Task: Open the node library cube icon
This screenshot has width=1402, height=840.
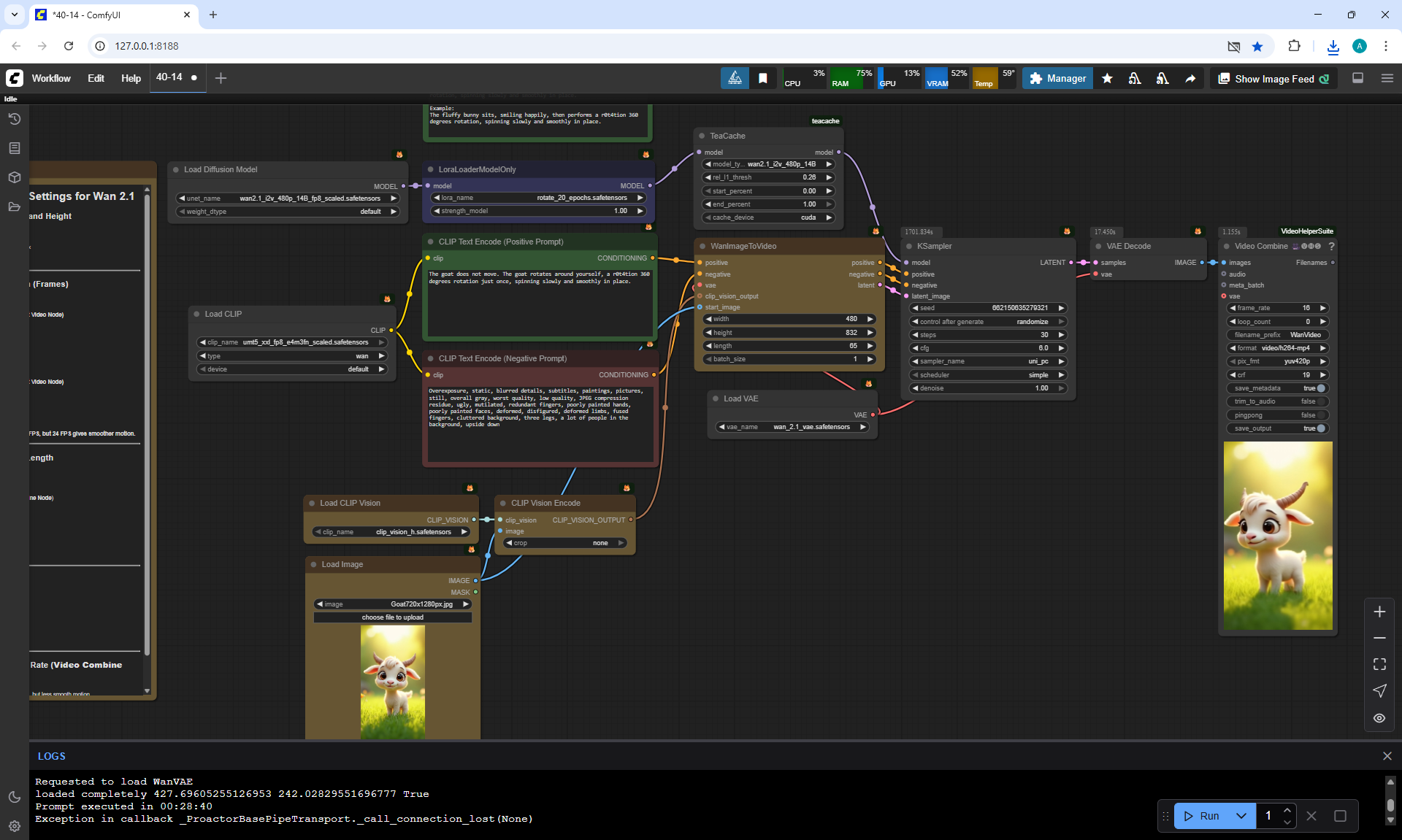Action: click(x=14, y=177)
